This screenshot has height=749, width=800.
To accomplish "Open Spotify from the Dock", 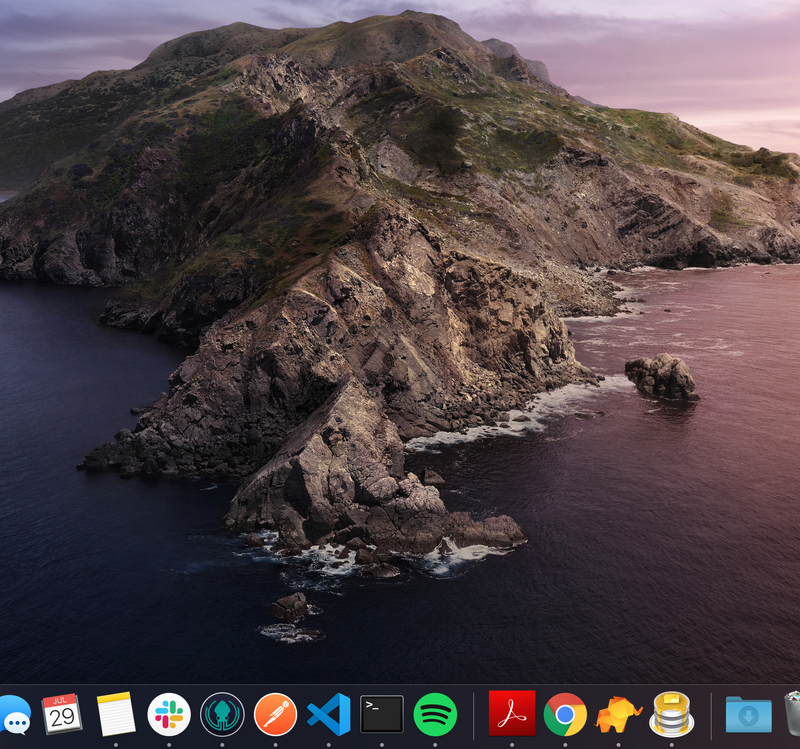I will pyautogui.click(x=435, y=714).
